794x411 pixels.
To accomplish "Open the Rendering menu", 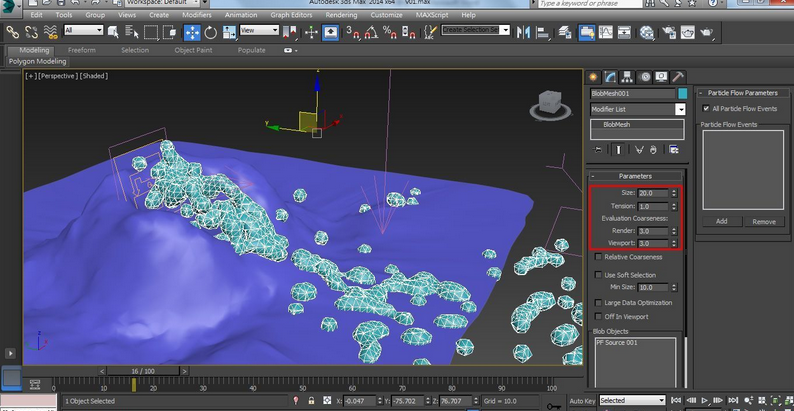I will pyautogui.click(x=341, y=15).
